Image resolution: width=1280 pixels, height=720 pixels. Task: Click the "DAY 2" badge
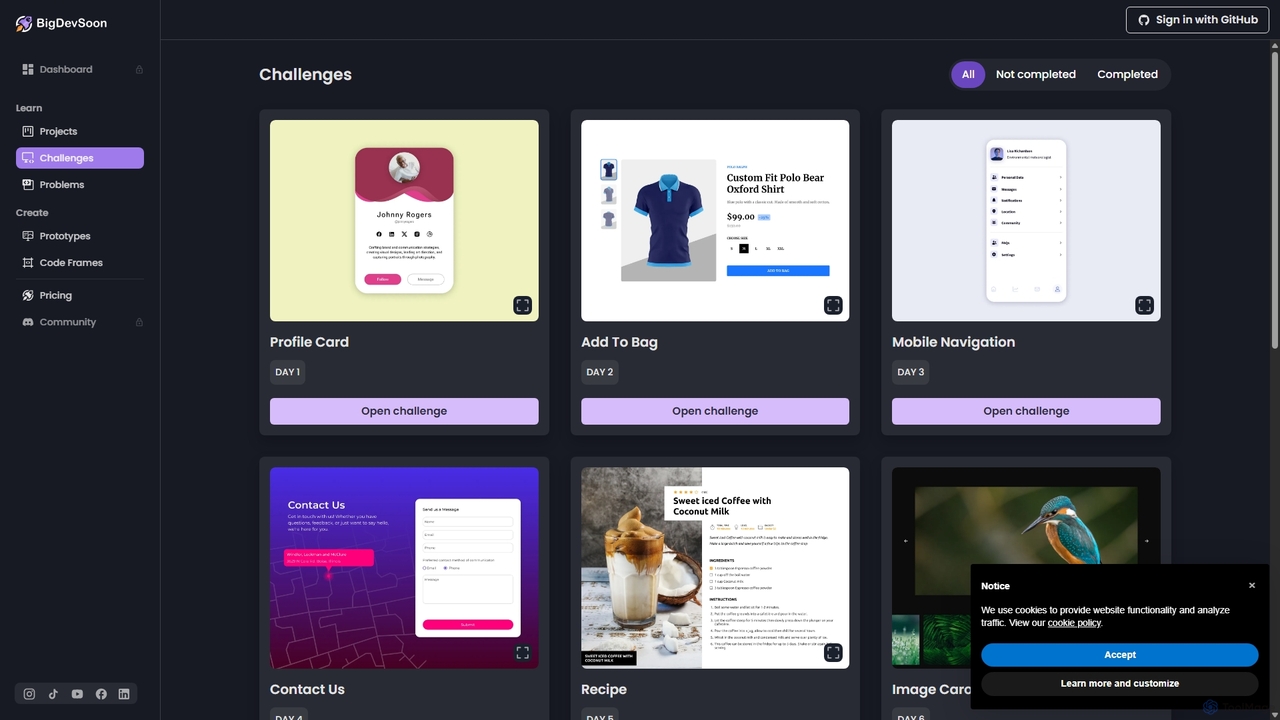tap(599, 372)
